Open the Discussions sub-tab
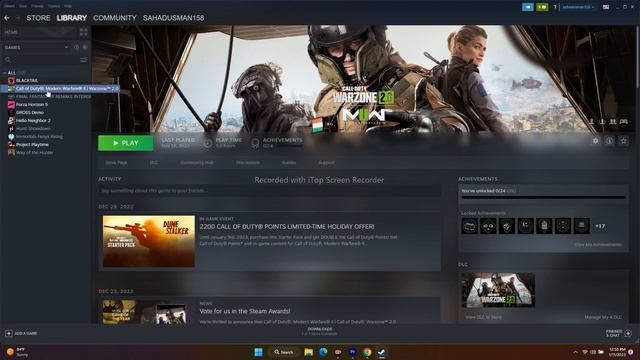The height and width of the screenshot is (360, 640). point(248,162)
